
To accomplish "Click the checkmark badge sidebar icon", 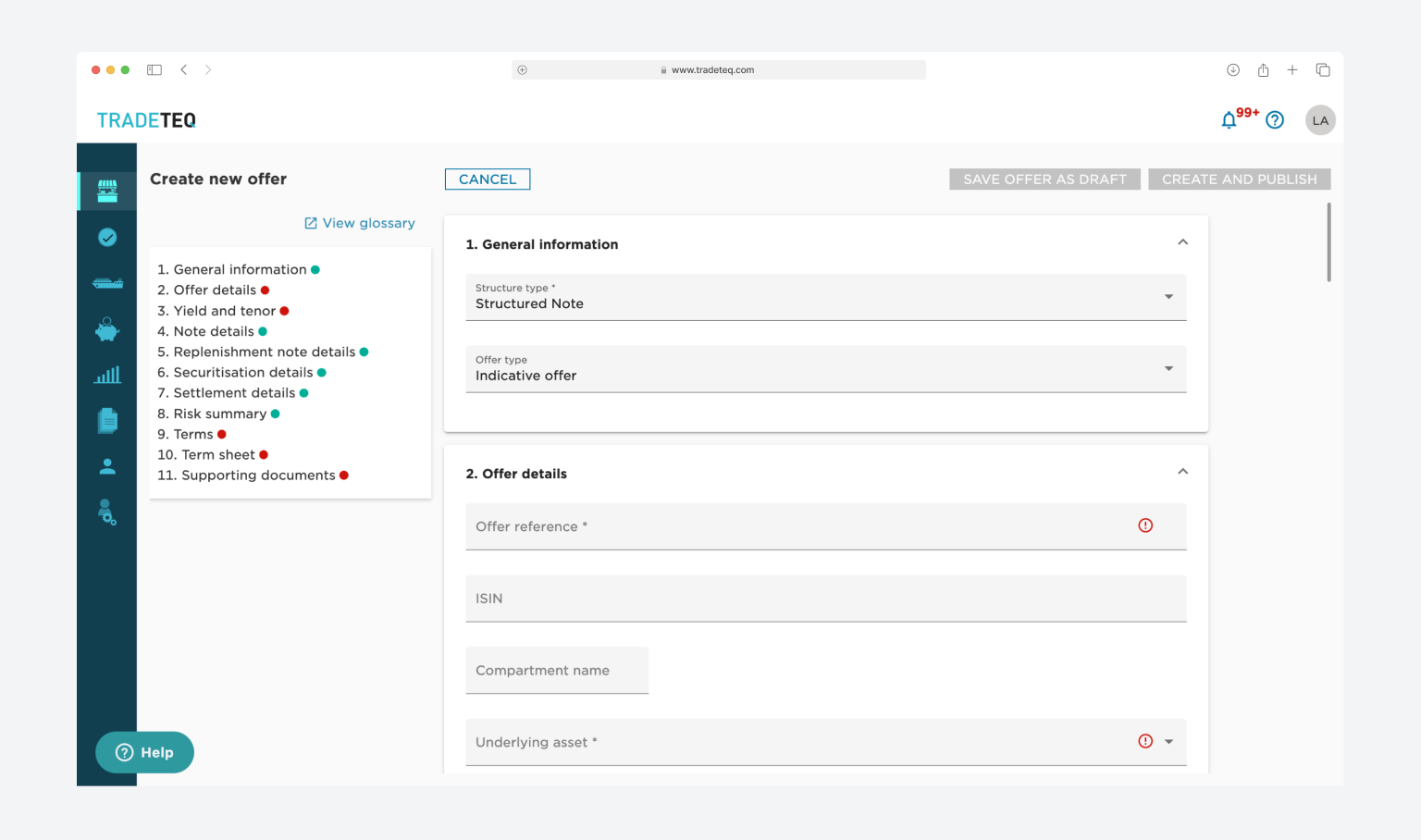I will 107,238.
